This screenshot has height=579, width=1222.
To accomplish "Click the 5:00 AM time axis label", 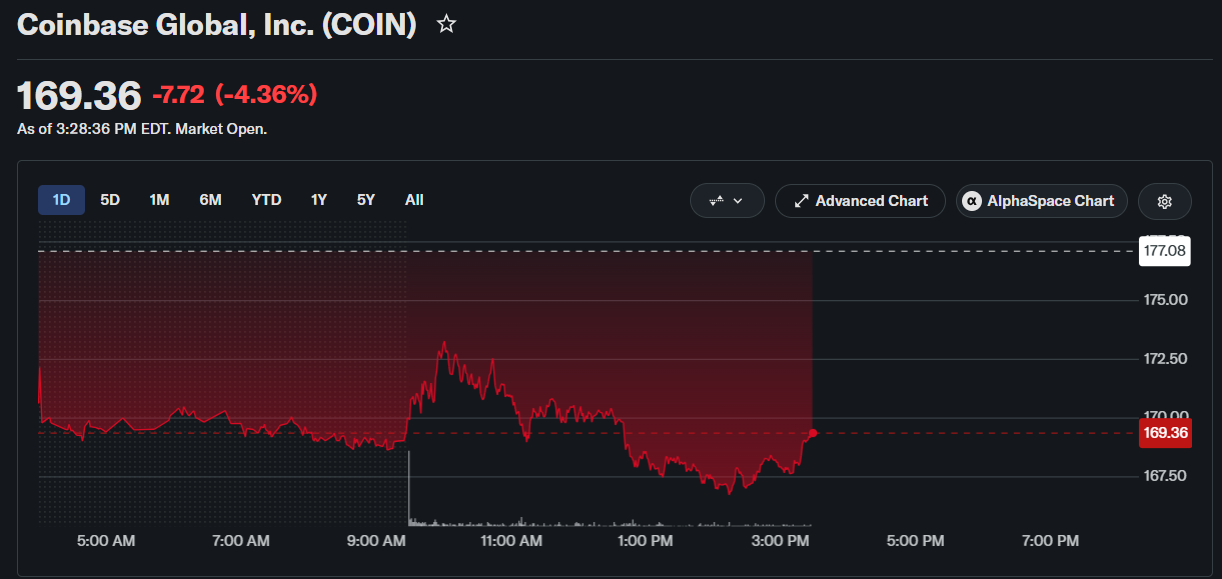I will [x=106, y=541].
